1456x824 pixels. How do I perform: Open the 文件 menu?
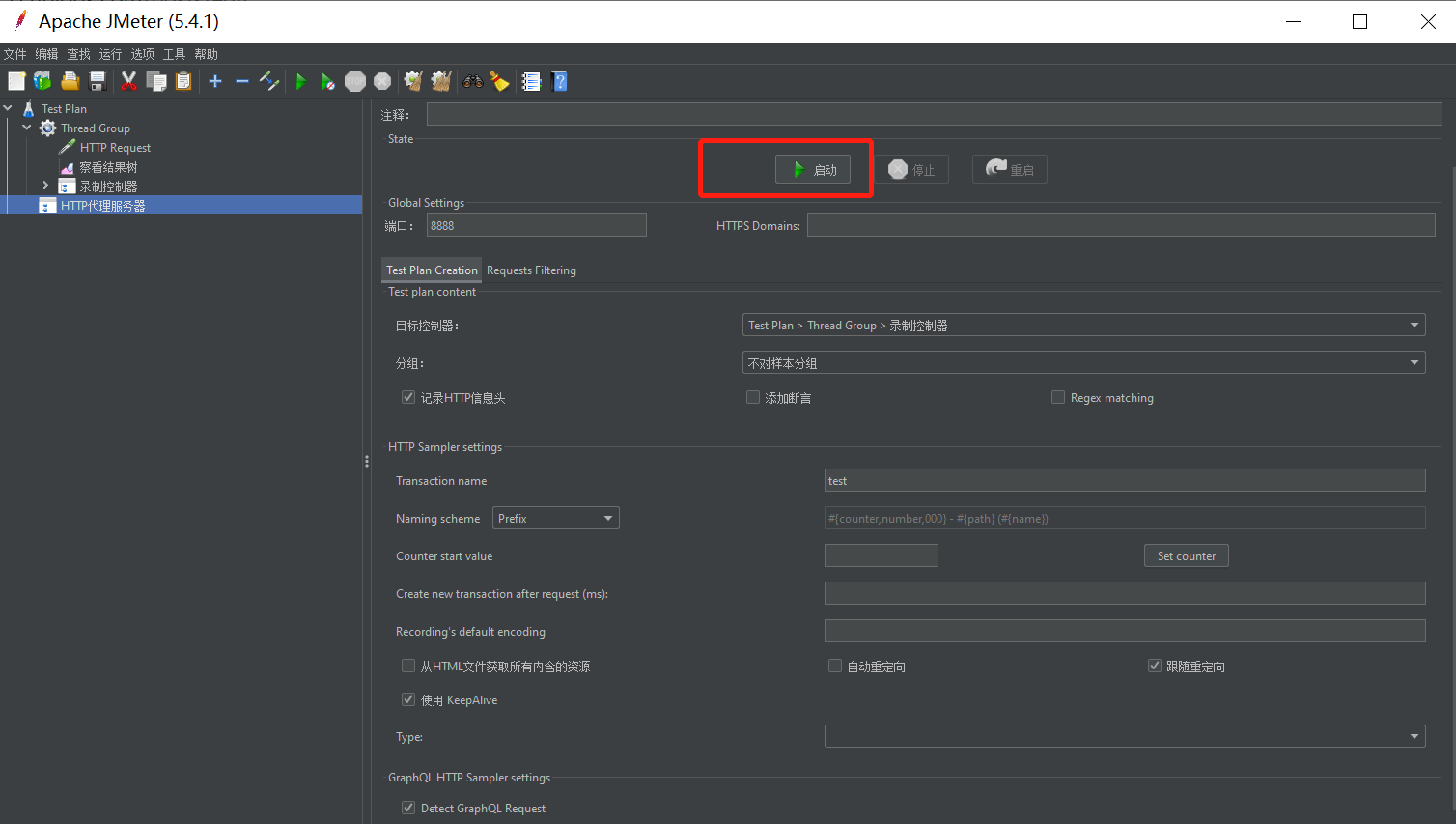coord(15,54)
